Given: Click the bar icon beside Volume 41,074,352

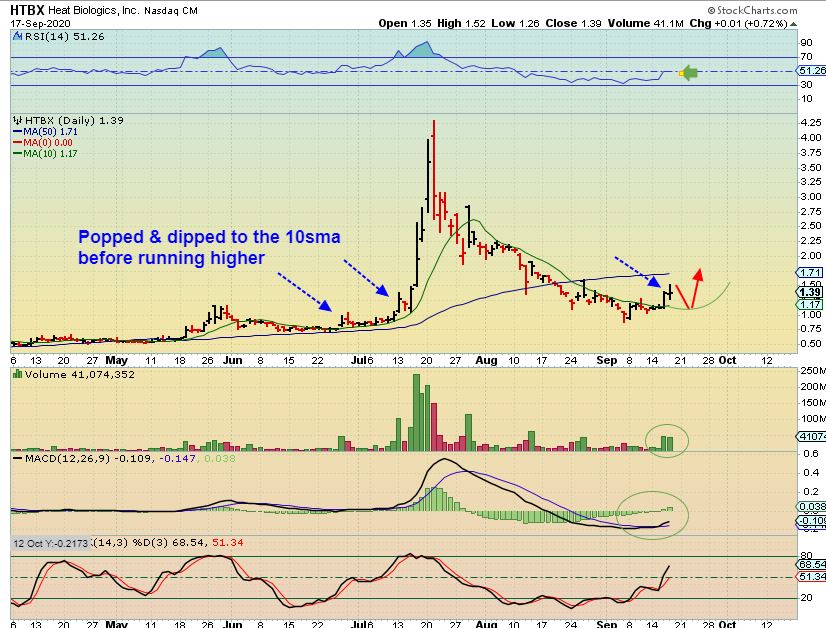Looking at the screenshot, I should coord(18,375).
